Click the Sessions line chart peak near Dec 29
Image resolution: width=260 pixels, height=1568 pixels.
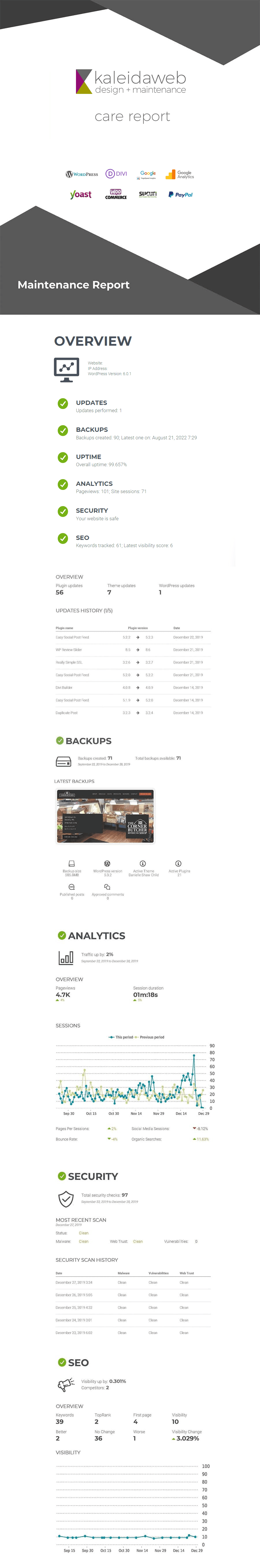pos(194,1056)
